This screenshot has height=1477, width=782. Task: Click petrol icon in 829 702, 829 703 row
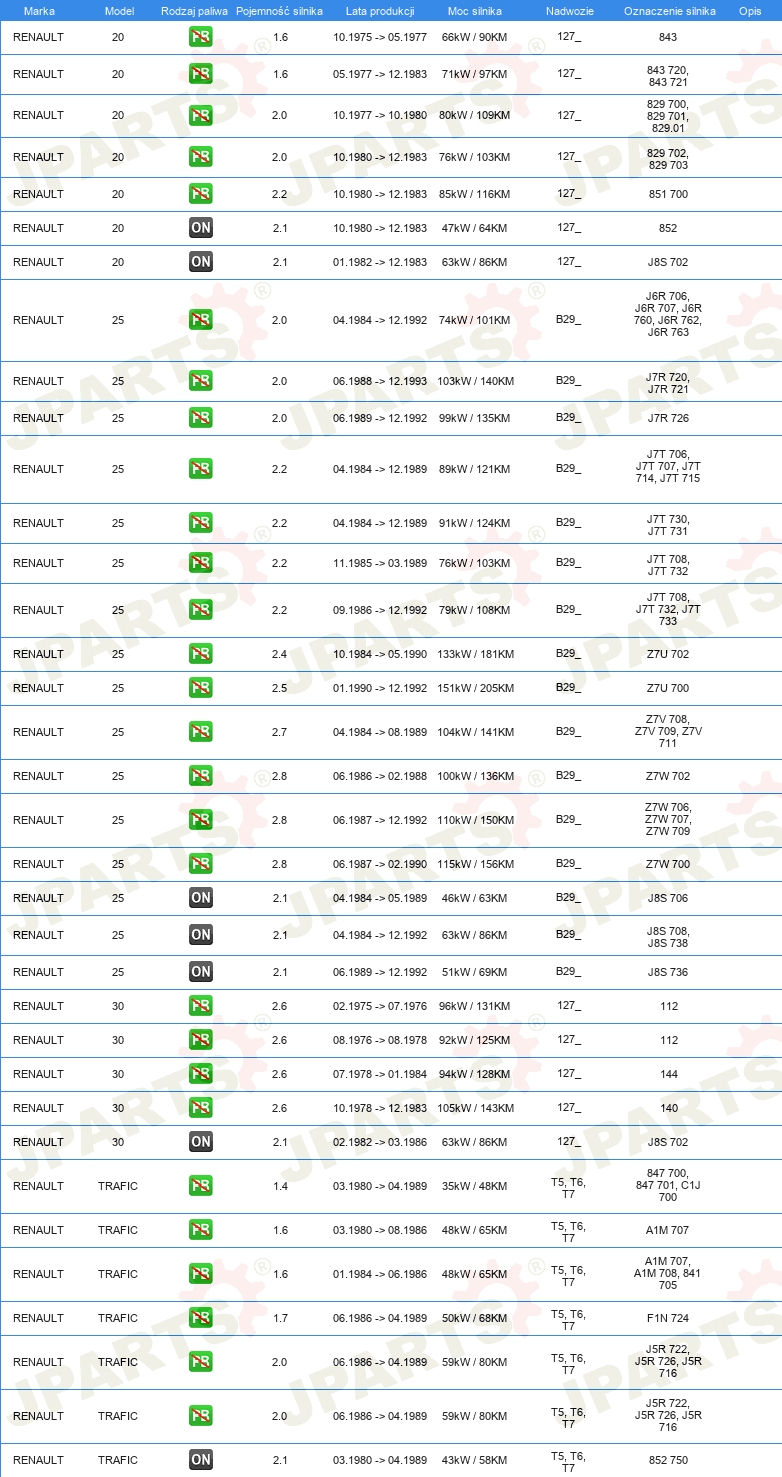(200, 158)
